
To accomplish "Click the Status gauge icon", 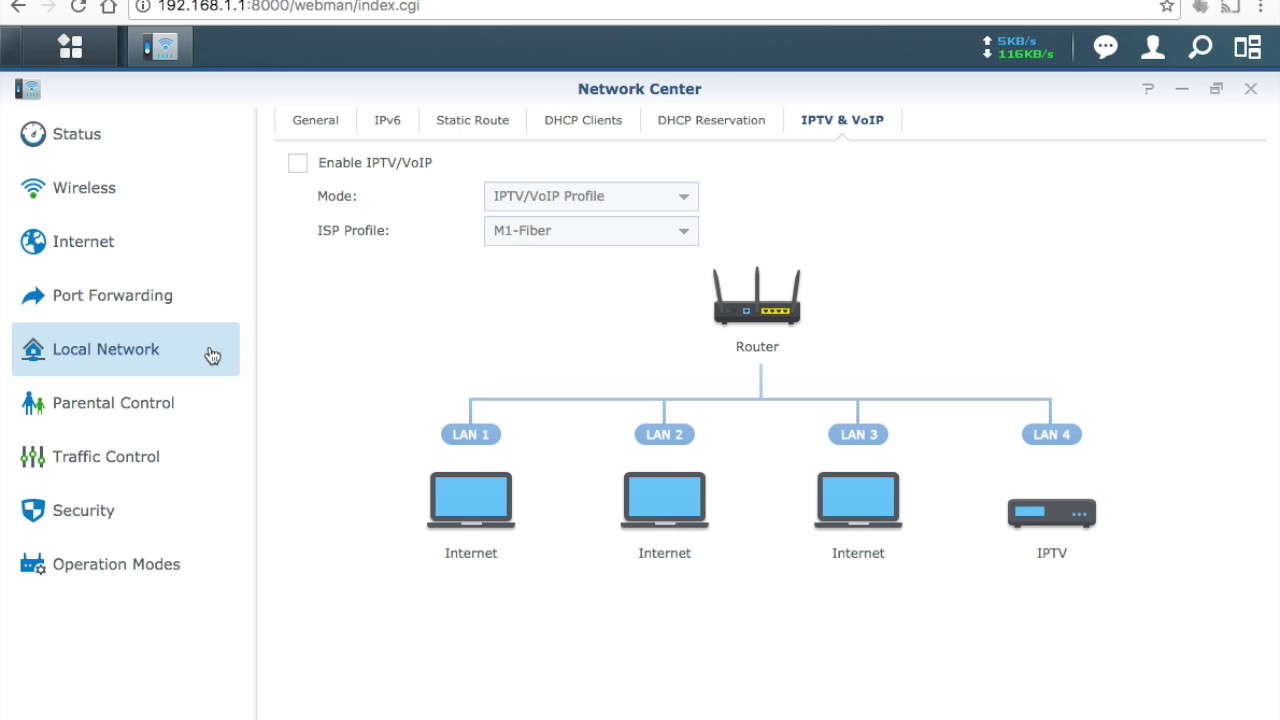I will pos(33,134).
